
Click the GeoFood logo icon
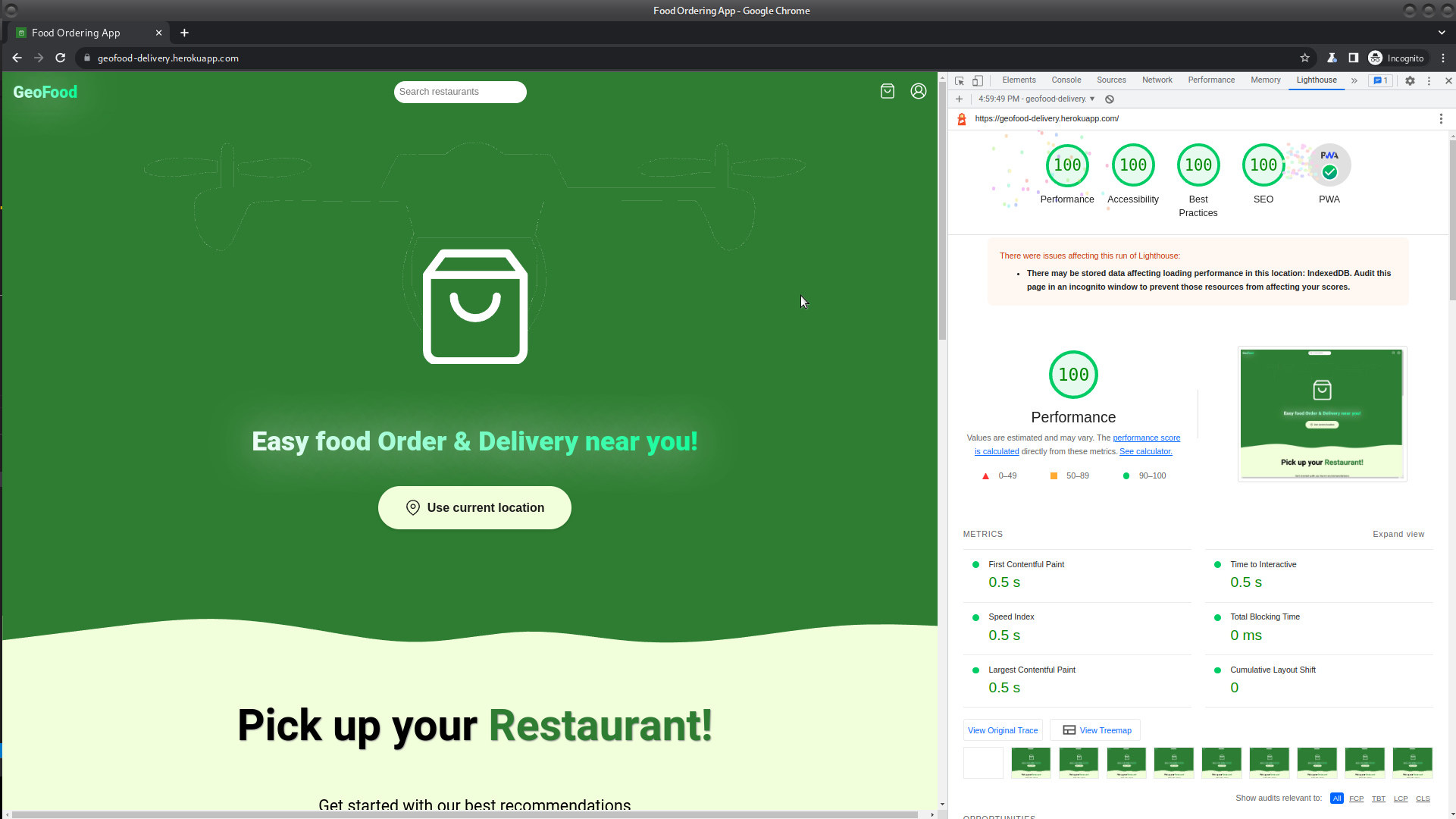point(45,92)
